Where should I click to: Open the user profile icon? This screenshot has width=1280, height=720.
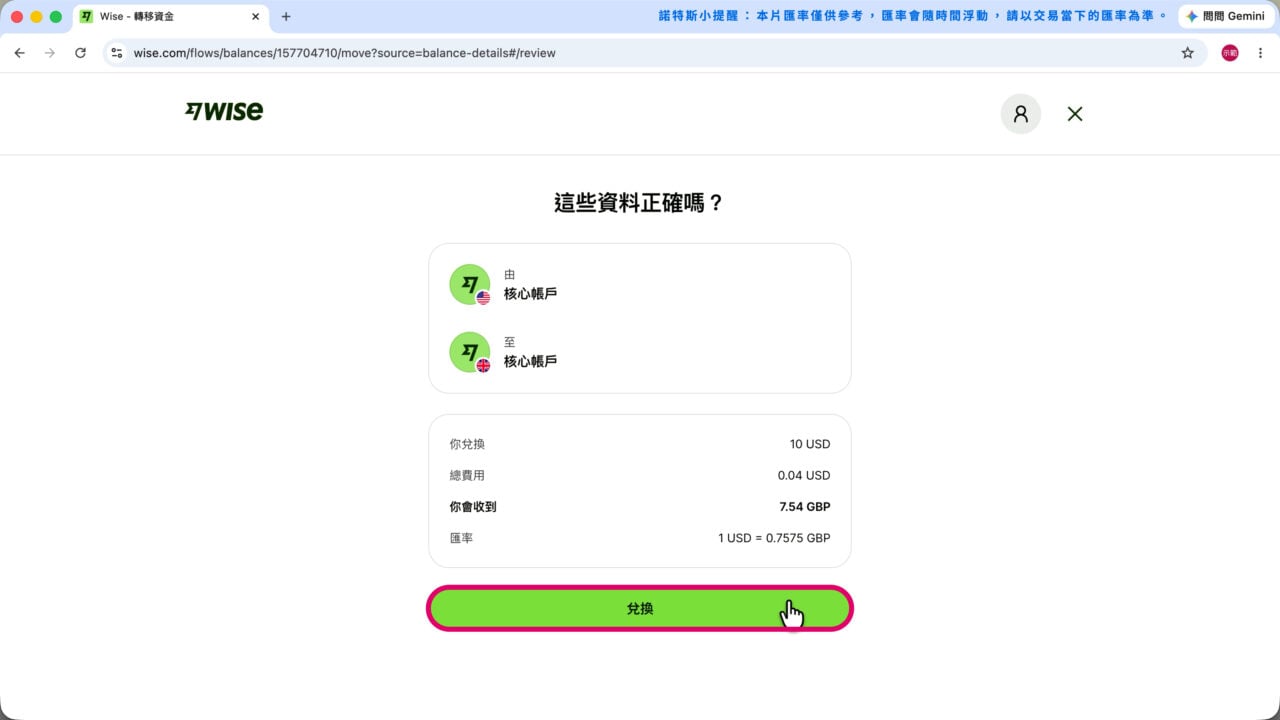1021,114
